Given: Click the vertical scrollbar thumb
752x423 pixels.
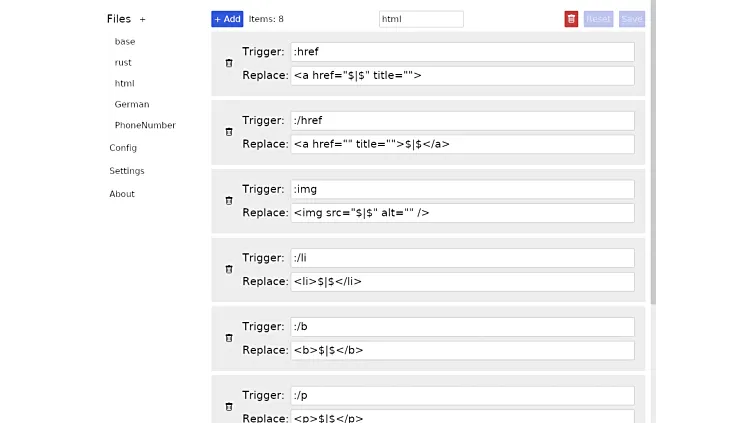Looking at the screenshot, I should click(x=653, y=152).
